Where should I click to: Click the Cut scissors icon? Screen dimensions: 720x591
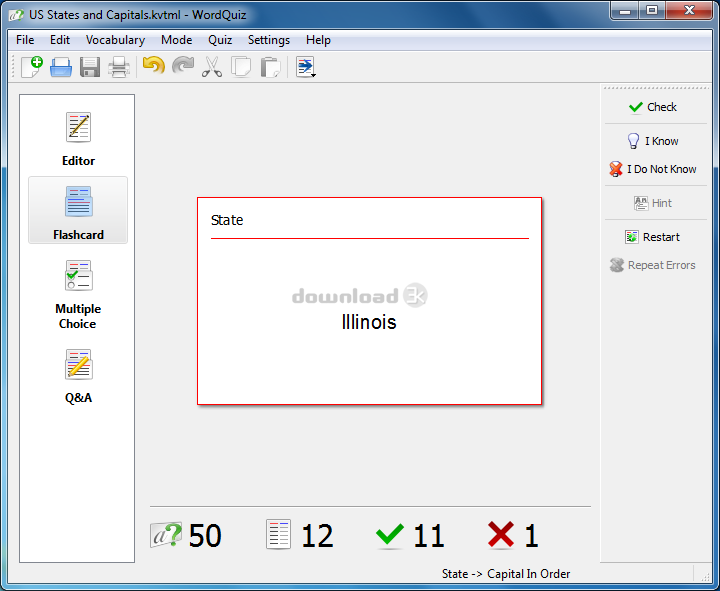(212, 67)
